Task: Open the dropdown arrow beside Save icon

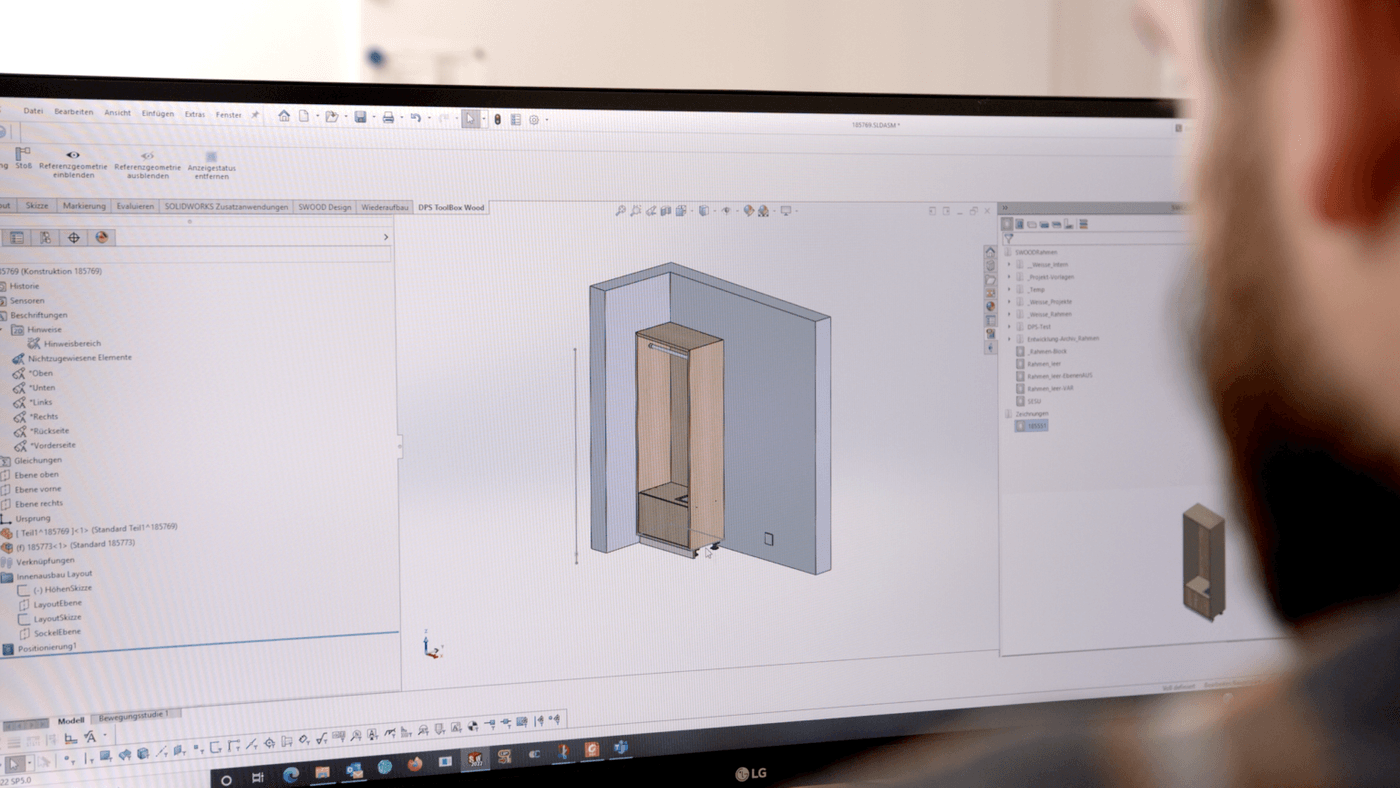Action: tap(374, 118)
